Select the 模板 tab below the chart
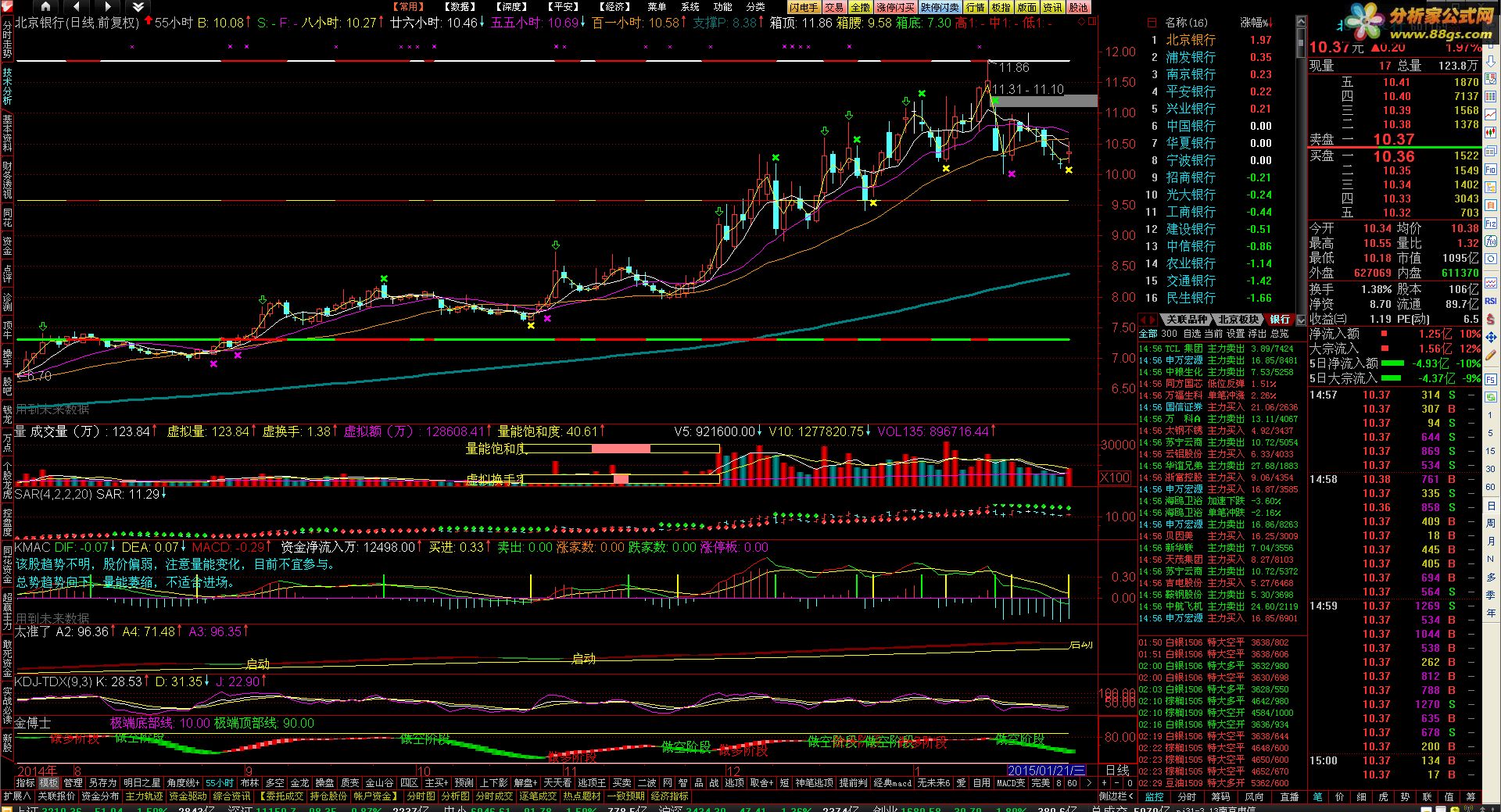Viewport: 1501px width, 812px height. point(48,782)
